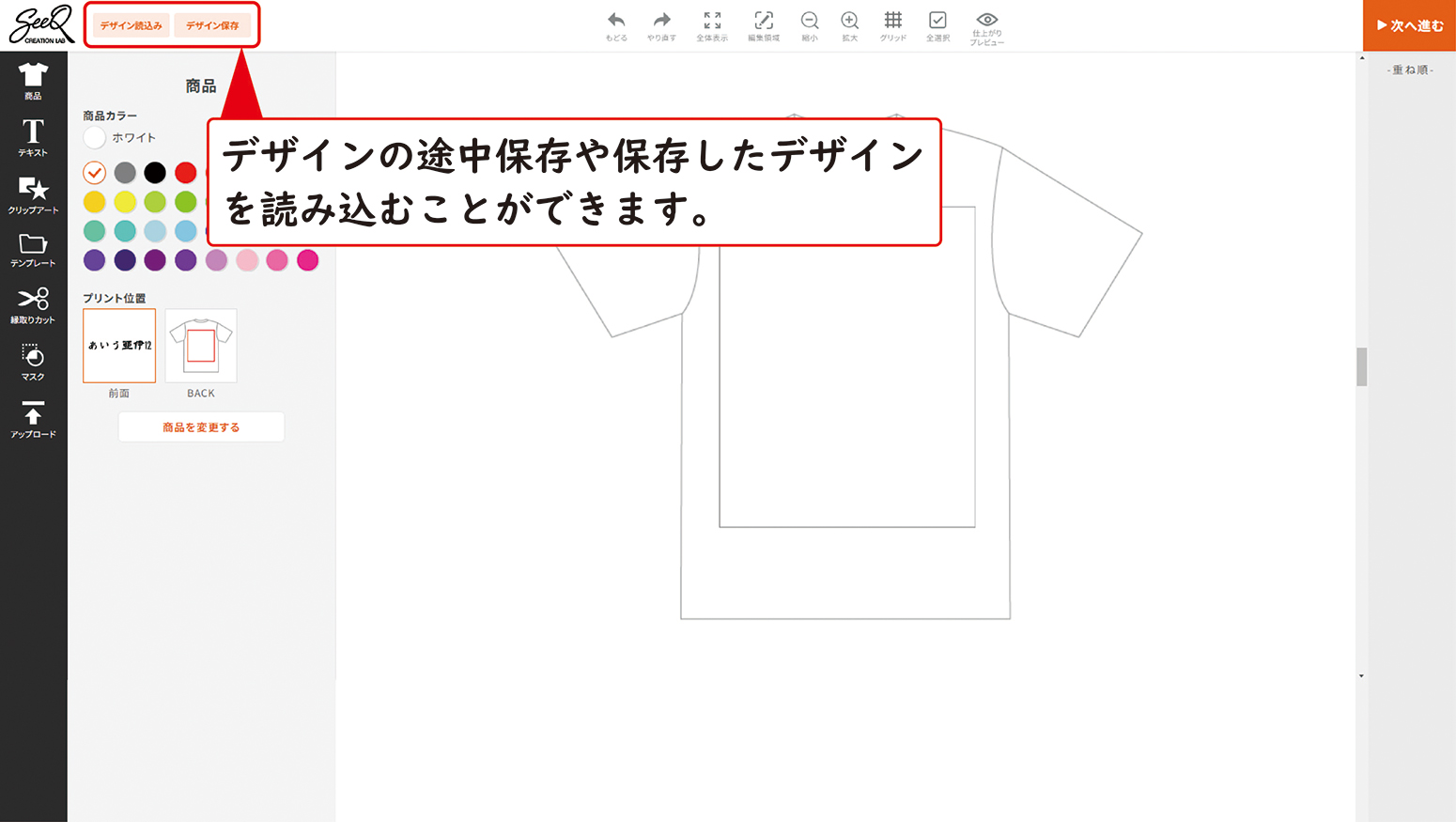Open the テキスト tool in sidebar
Image resolution: width=1456 pixels, height=822 pixels.
point(33,137)
